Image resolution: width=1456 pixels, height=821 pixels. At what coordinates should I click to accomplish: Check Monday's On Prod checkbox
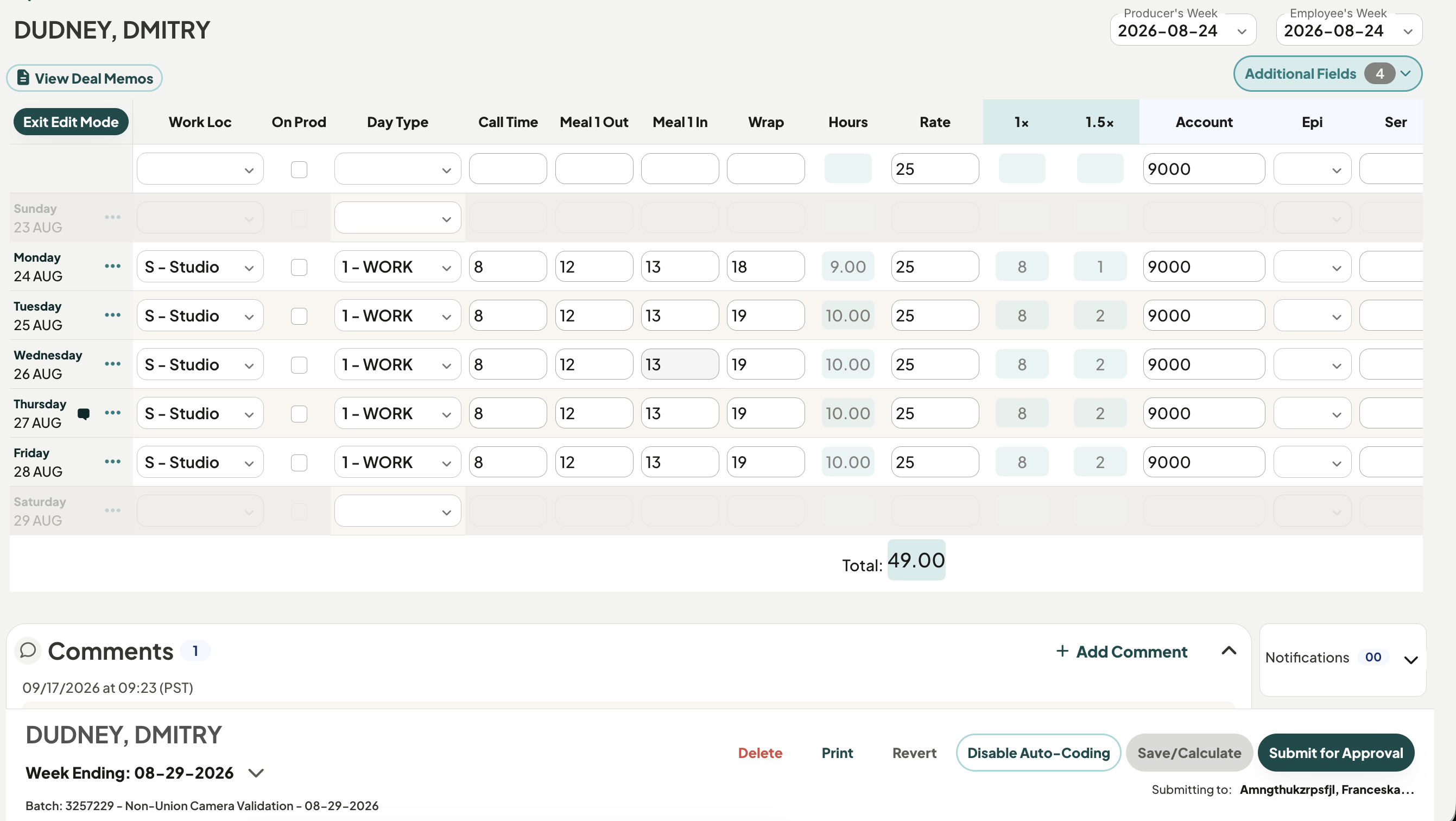(x=299, y=267)
